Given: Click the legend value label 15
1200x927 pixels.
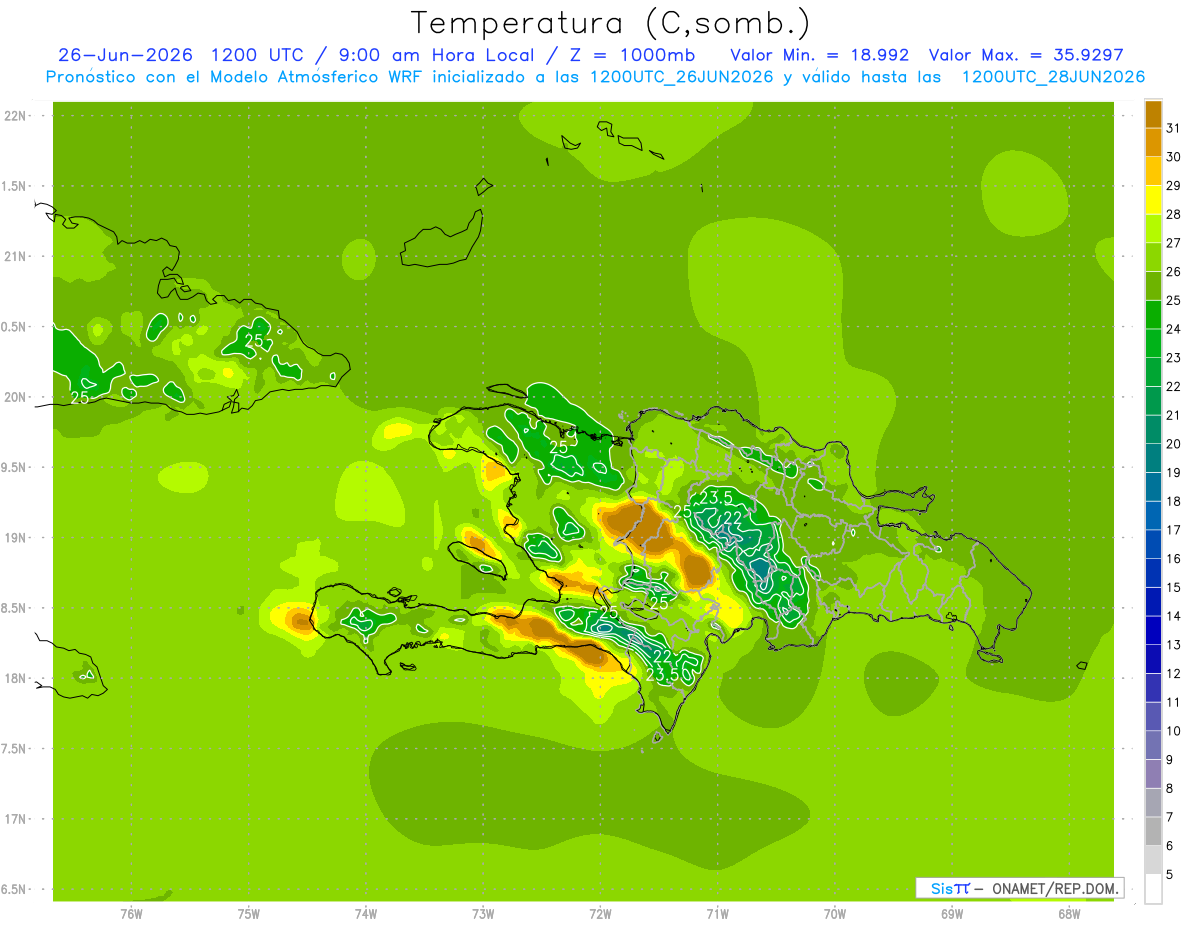Looking at the screenshot, I should click(x=1173, y=587).
